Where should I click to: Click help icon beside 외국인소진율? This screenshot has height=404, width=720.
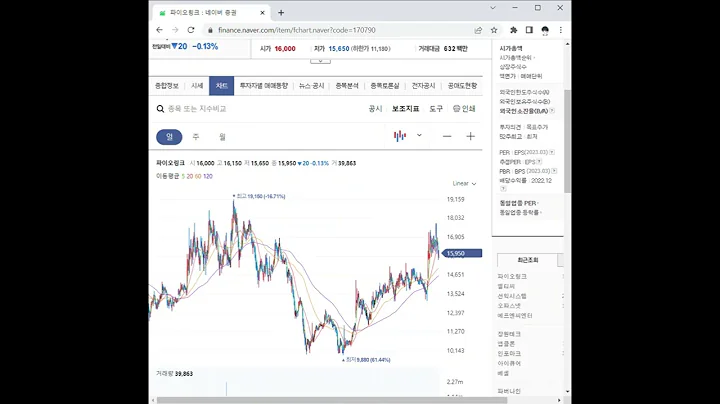(552, 111)
